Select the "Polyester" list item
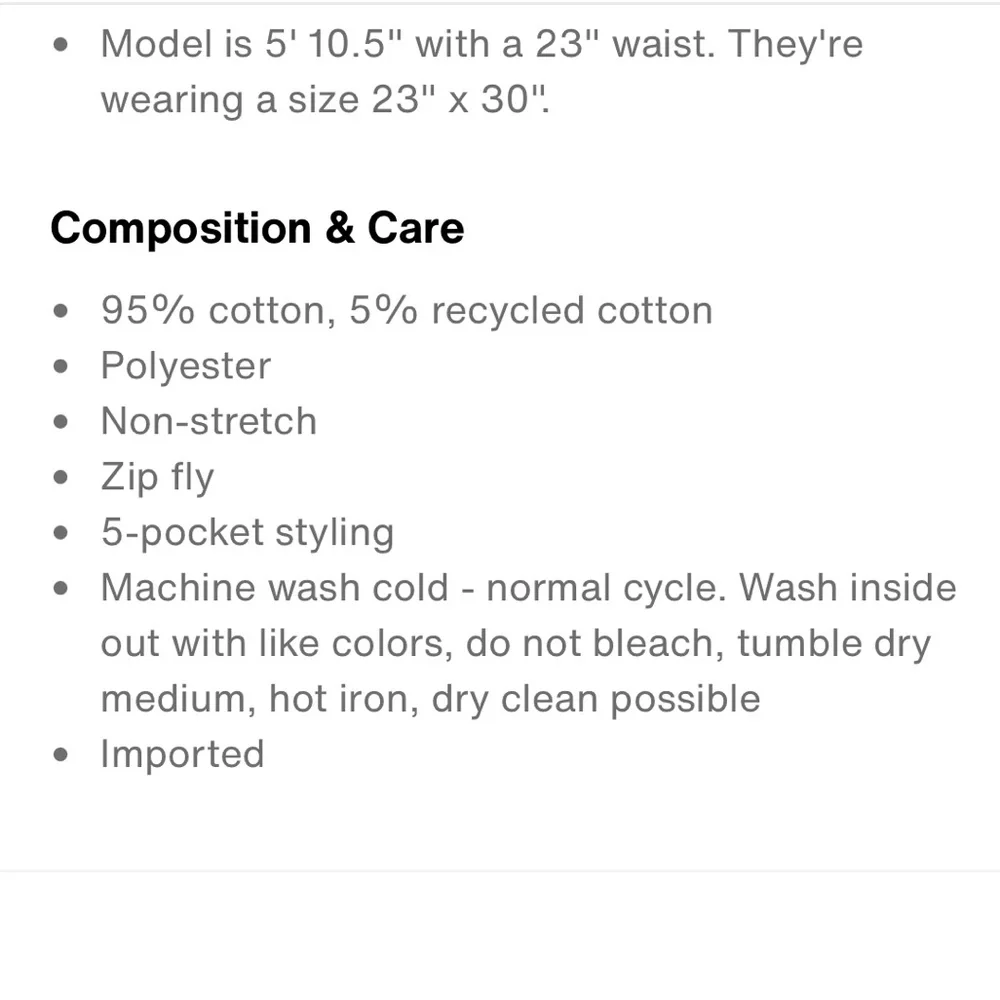Viewport: 1000px width, 1000px height. pos(185,366)
